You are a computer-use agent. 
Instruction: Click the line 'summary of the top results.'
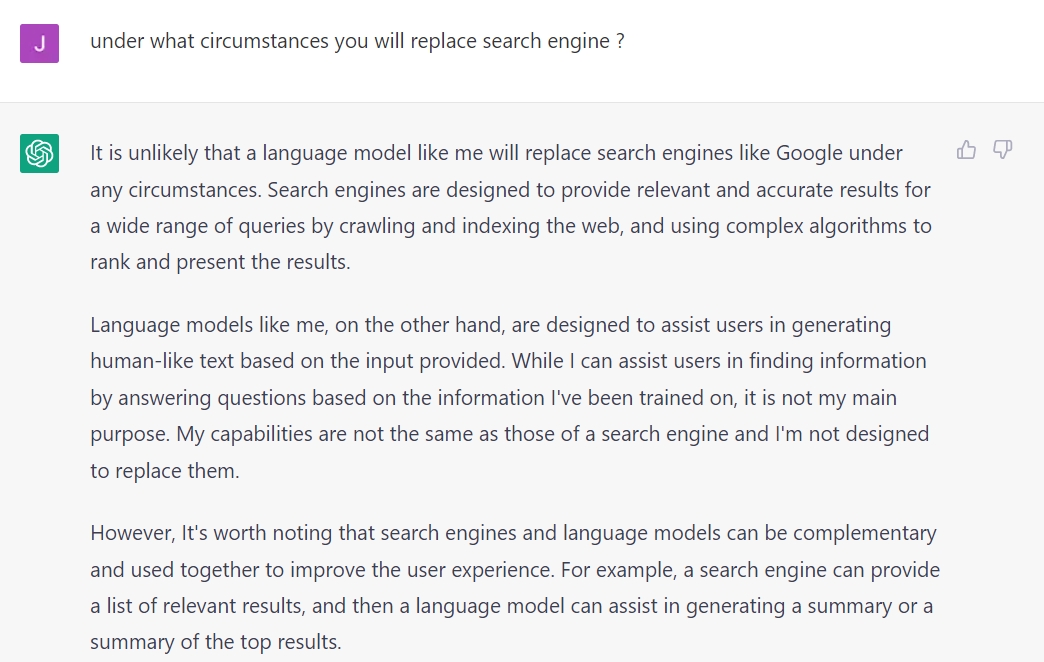pyautogui.click(x=216, y=642)
